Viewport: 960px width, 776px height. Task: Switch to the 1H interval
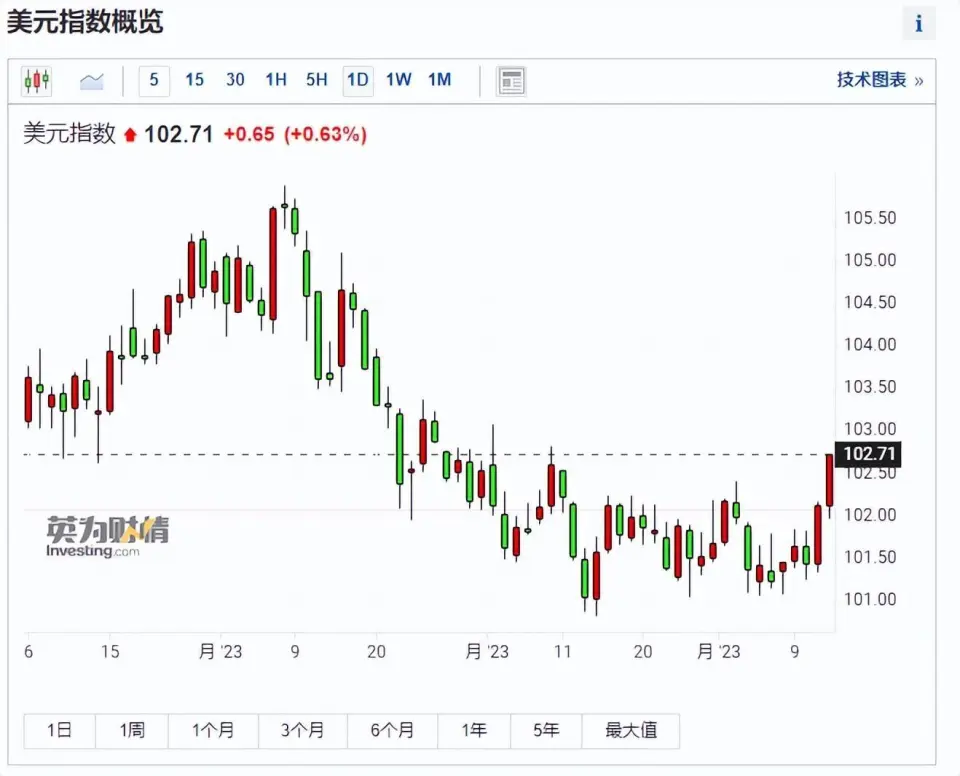pos(276,80)
